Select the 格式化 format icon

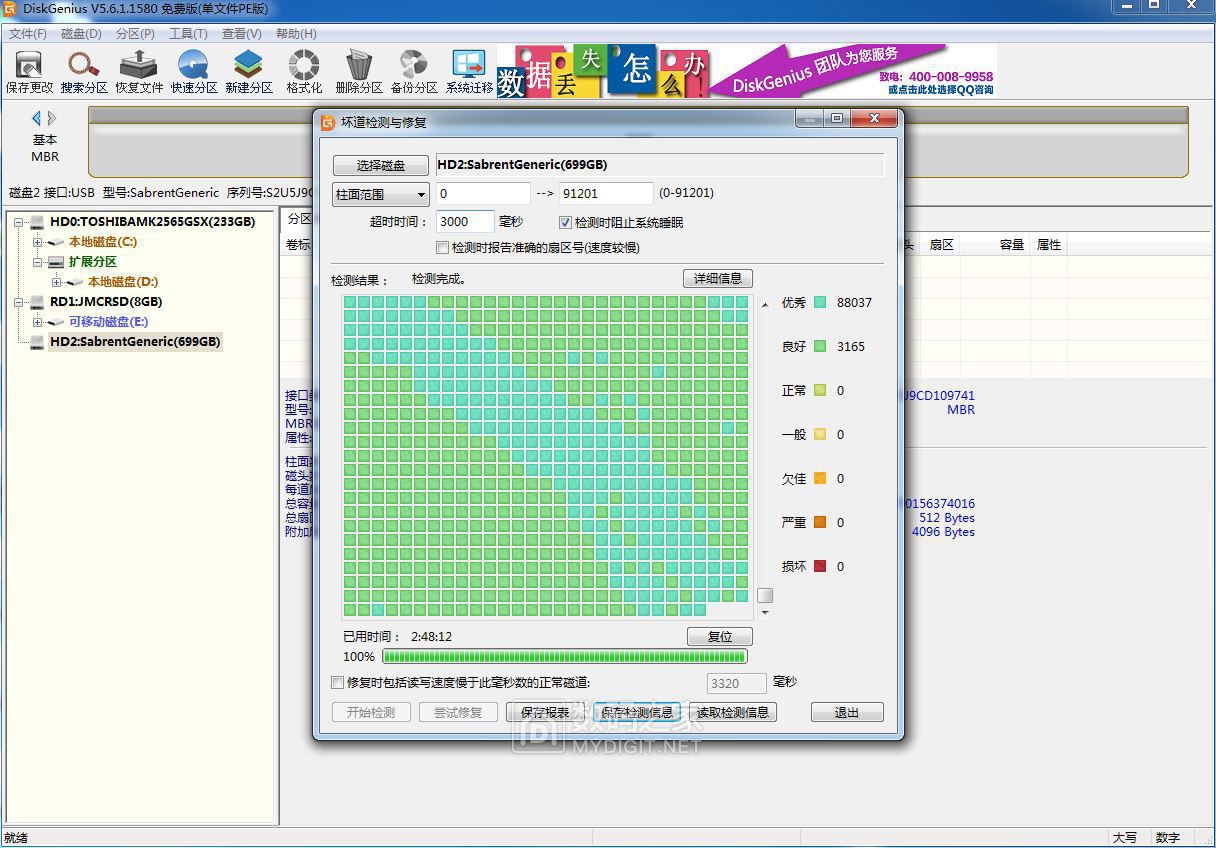(304, 72)
